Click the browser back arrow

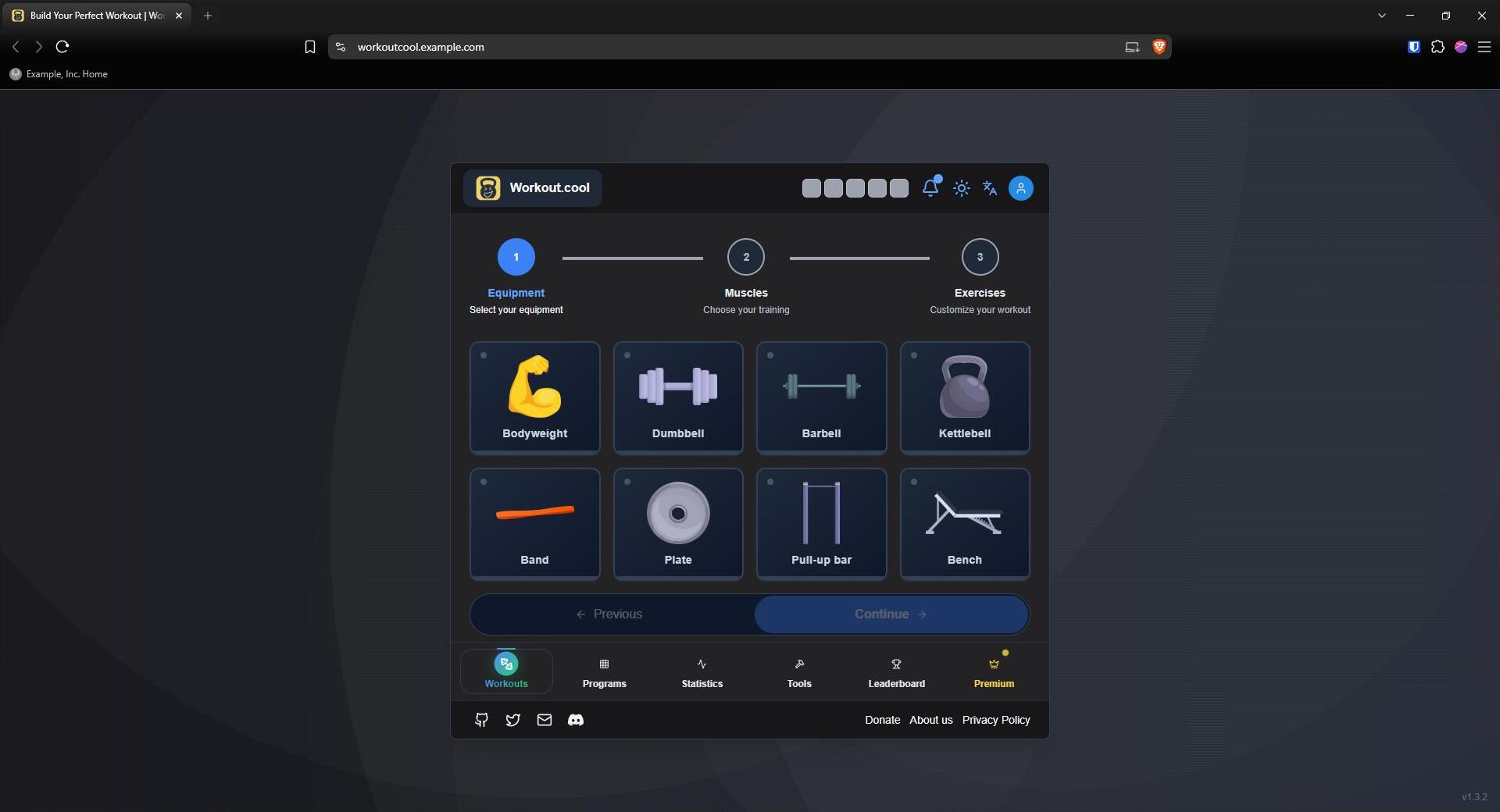16,47
